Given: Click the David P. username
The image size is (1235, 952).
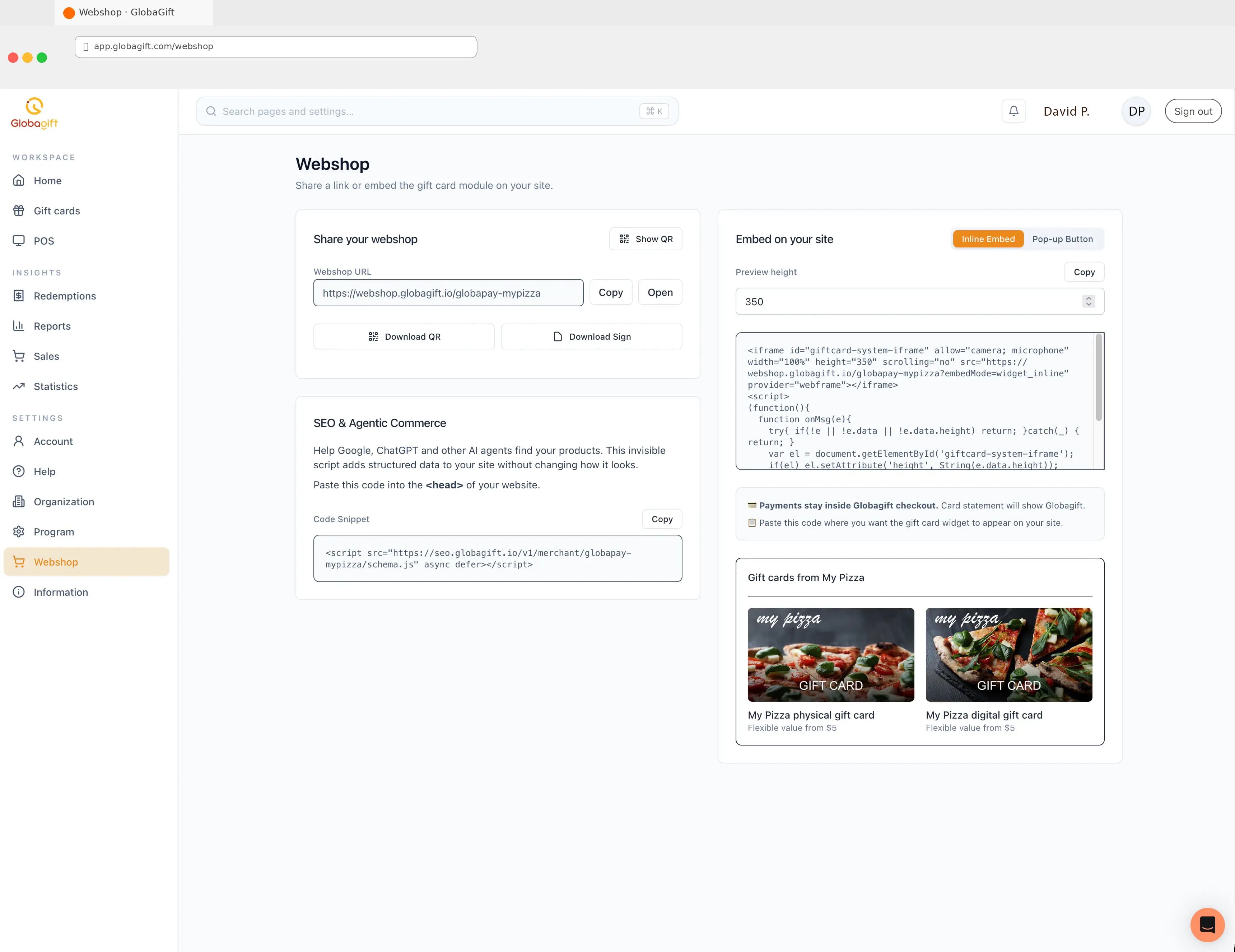Looking at the screenshot, I should point(1066,111).
